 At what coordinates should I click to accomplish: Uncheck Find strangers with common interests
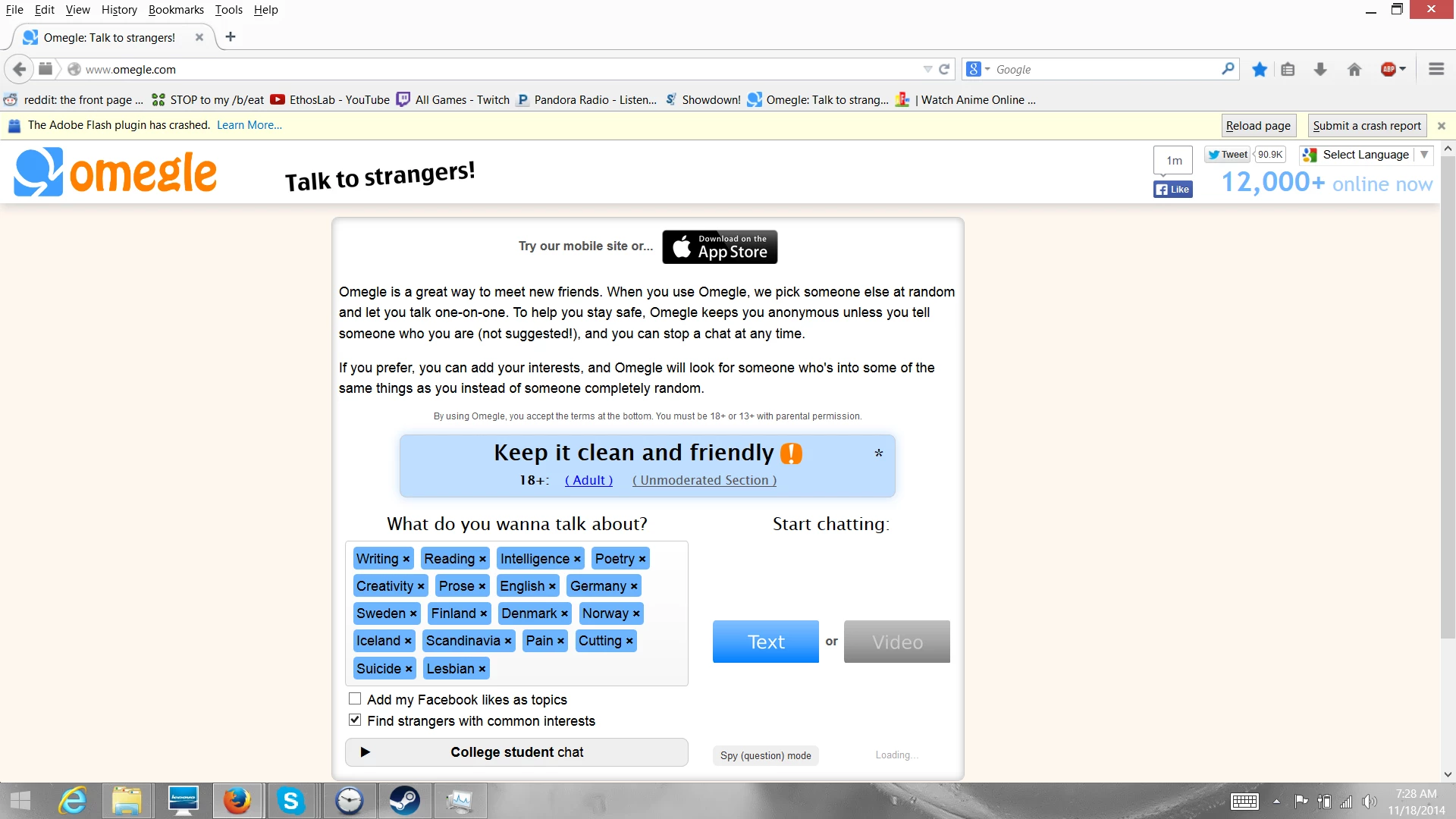355,720
